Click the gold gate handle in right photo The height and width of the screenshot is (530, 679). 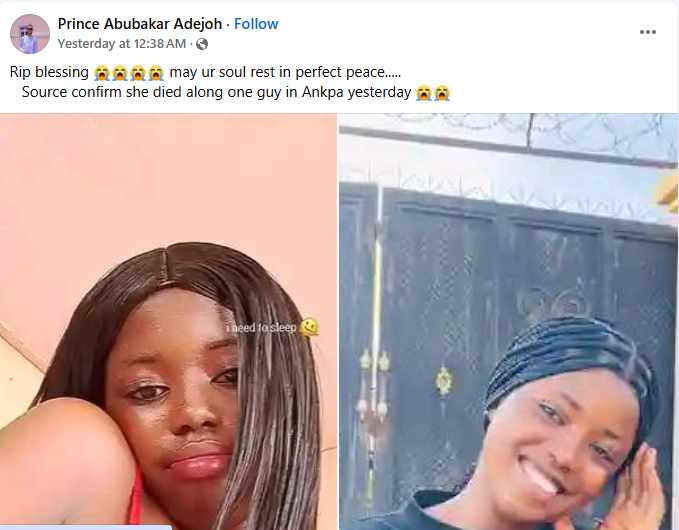point(443,381)
